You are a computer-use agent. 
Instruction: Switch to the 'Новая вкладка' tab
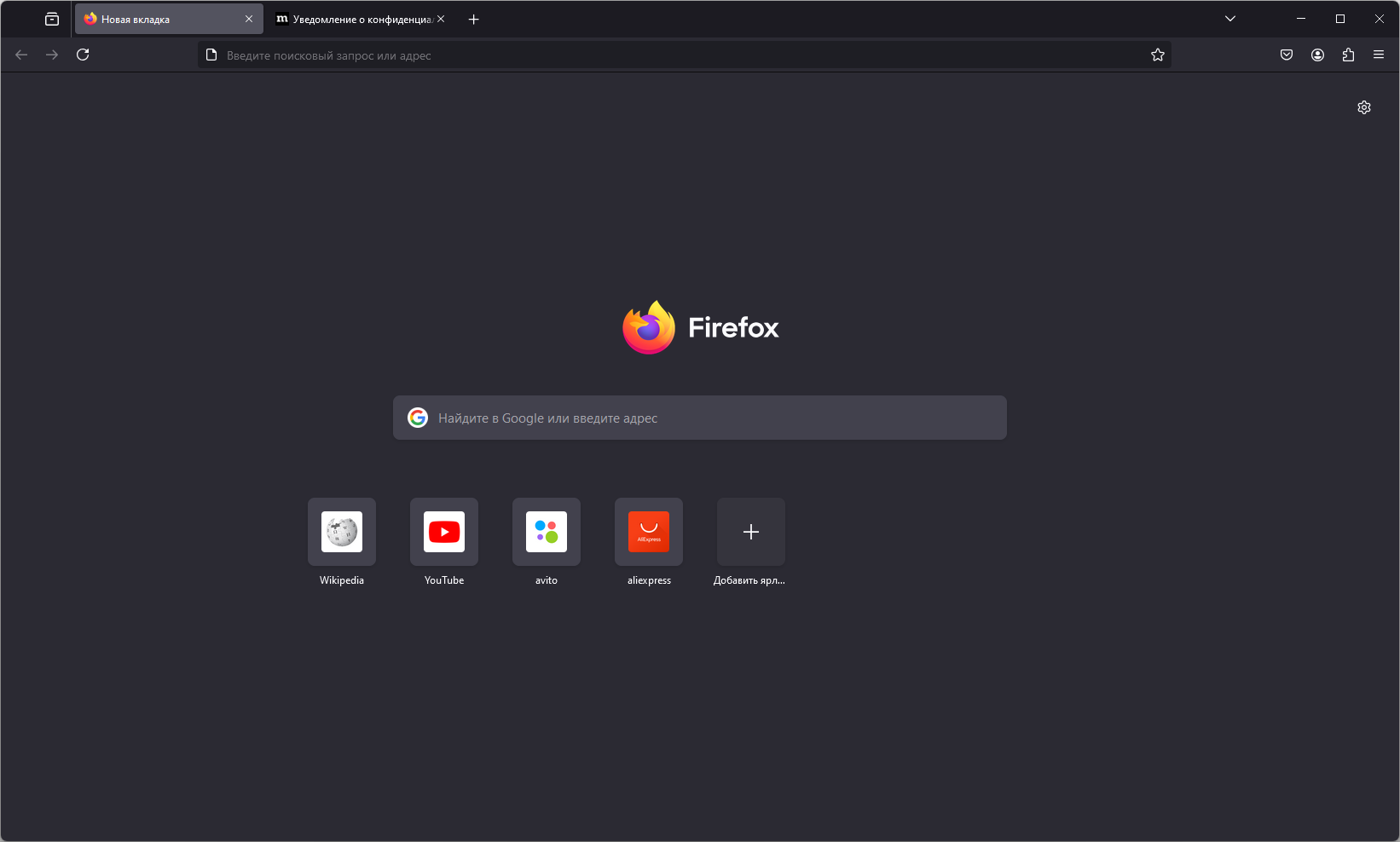(169, 19)
